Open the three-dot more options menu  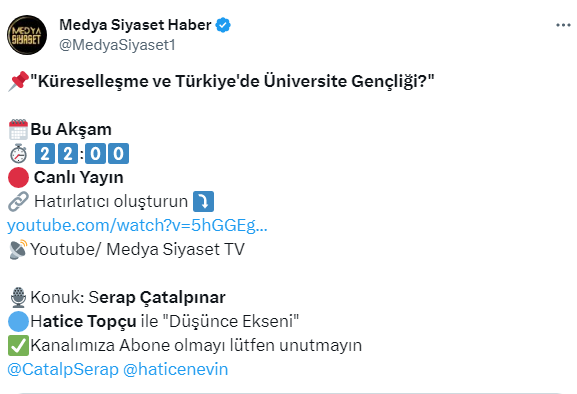coord(563,25)
